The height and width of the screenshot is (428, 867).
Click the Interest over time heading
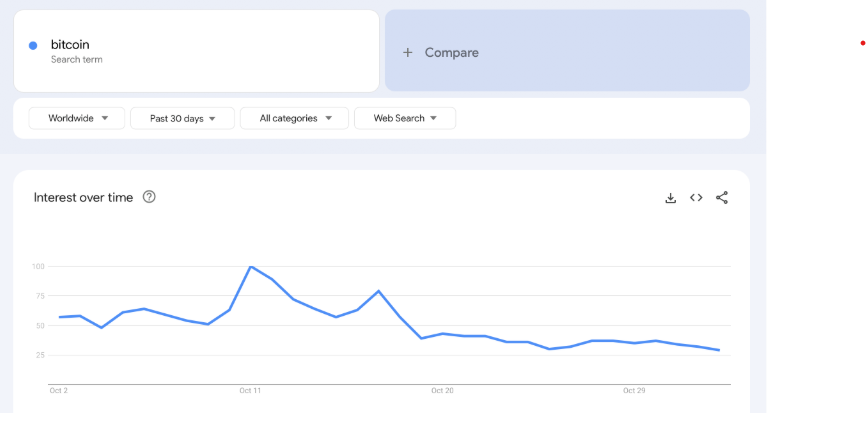[83, 197]
